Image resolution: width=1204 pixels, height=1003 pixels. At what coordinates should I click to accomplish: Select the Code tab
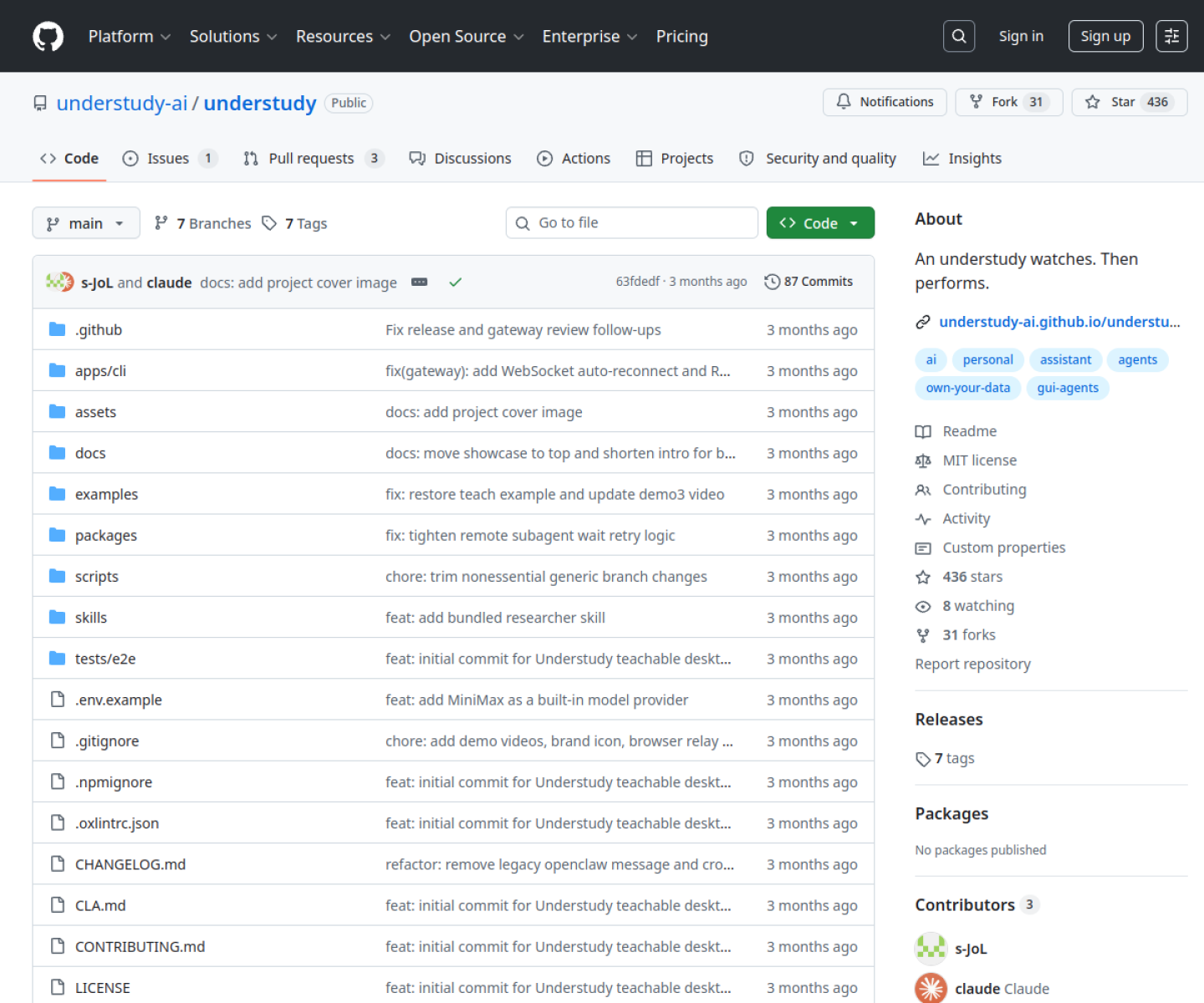[69, 158]
